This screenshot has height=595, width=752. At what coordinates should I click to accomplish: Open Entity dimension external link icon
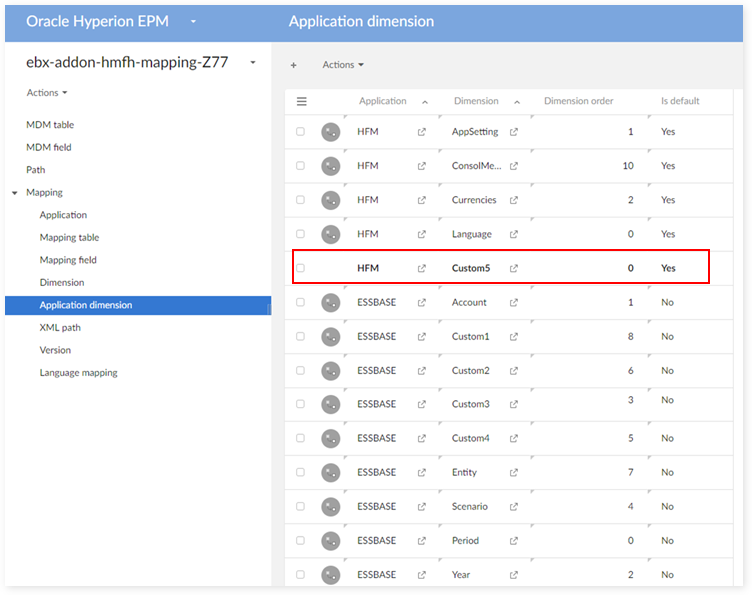click(x=514, y=472)
